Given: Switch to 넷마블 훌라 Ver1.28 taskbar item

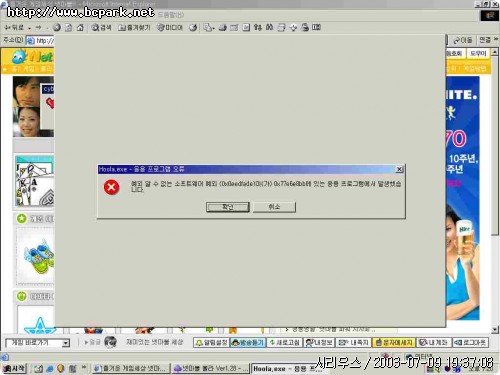Looking at the screenshot, I should (x=211, y=368).
